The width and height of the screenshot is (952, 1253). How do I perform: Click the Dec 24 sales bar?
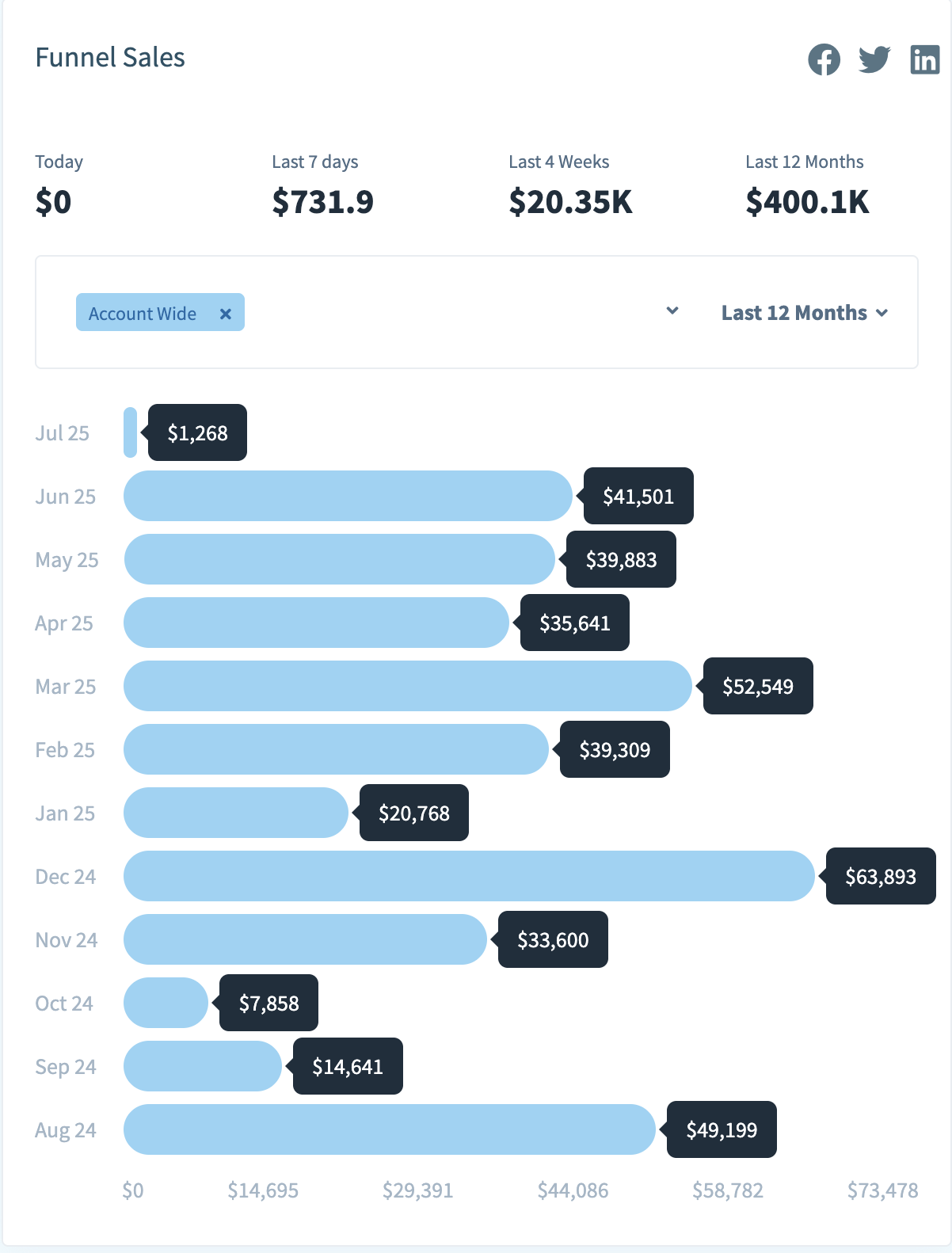click(x=469, y=876)
